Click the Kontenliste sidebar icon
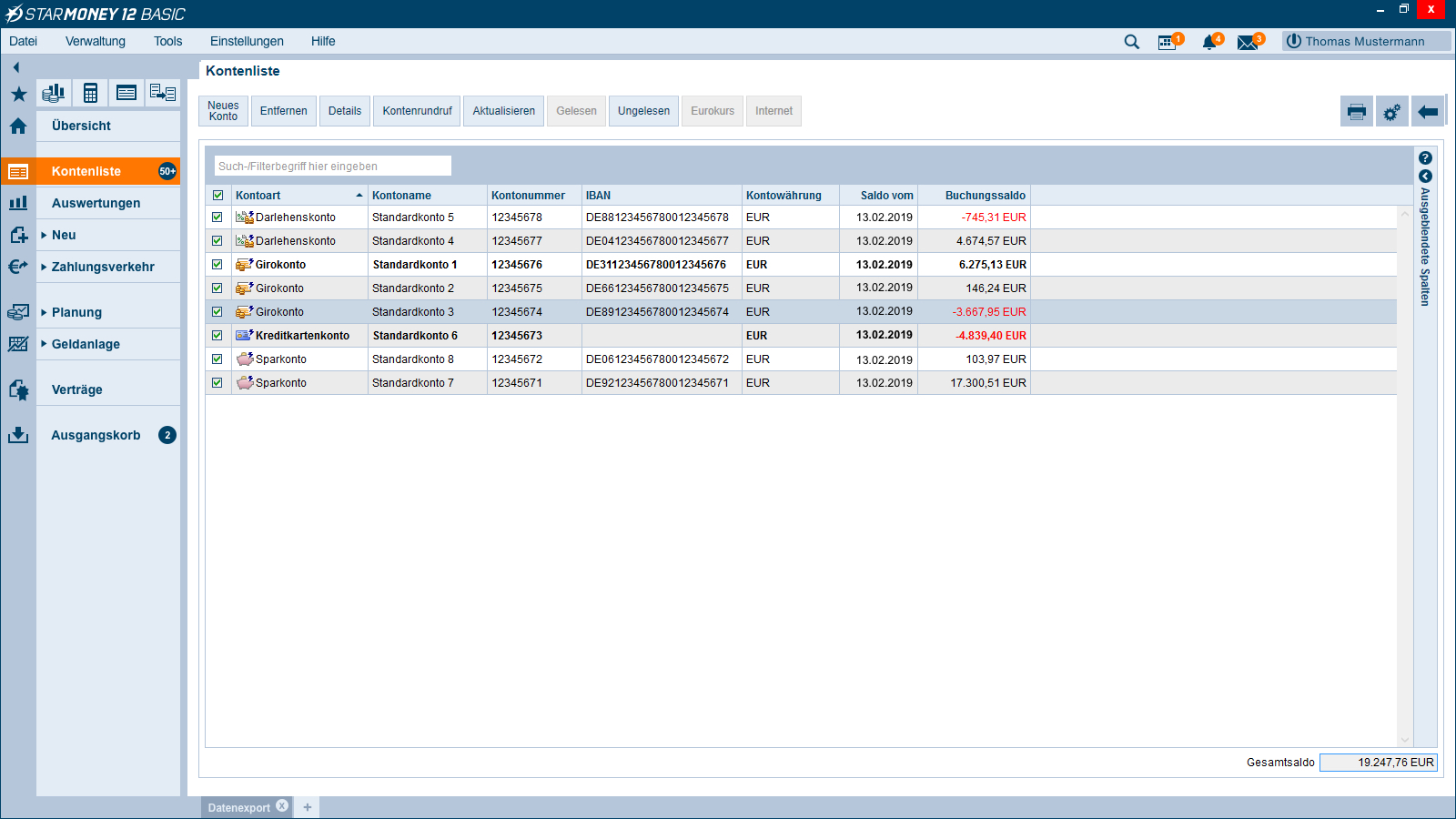Viewport: 1456px width, 819px height. click(x=18, y=171)
